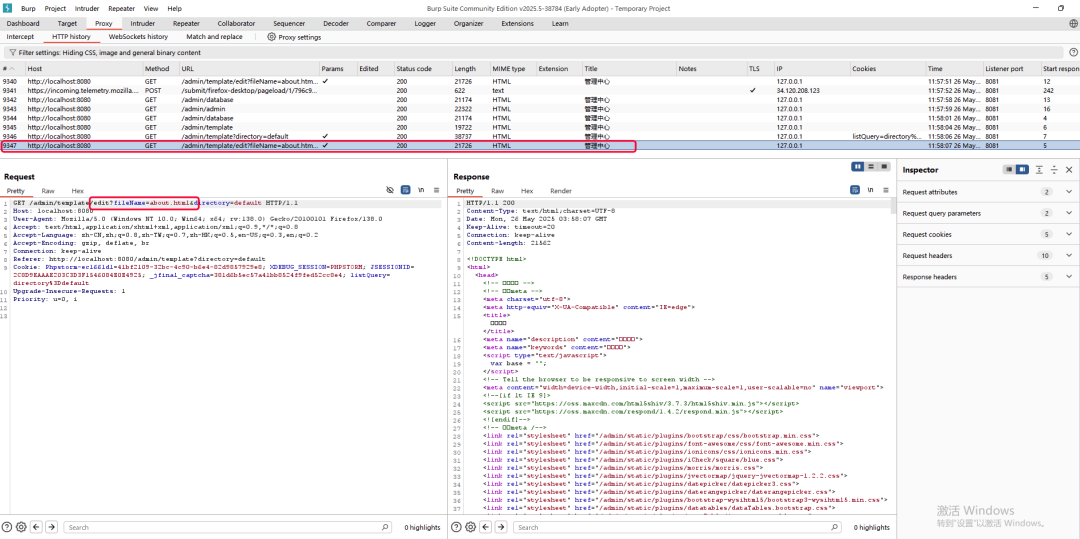1080x539 pixels.
Task: Open the help icon beside the filter bar
Action: coord(1073,52)
